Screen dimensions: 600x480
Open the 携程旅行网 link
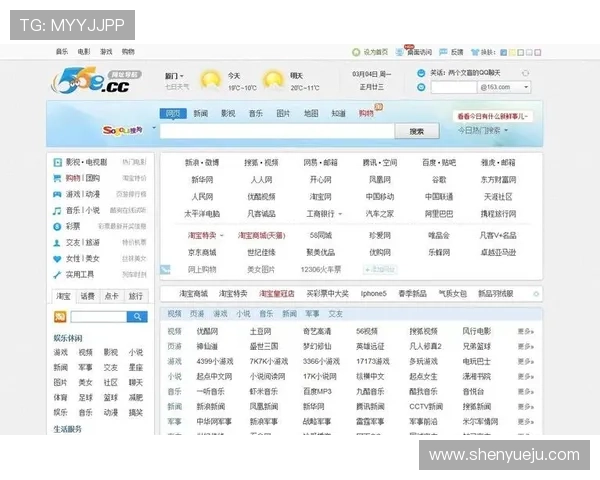pos(498,214)
